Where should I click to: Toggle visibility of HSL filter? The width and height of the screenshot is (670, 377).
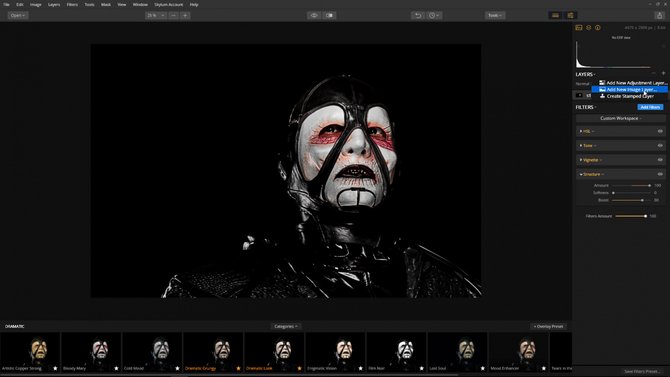(660, 131)
